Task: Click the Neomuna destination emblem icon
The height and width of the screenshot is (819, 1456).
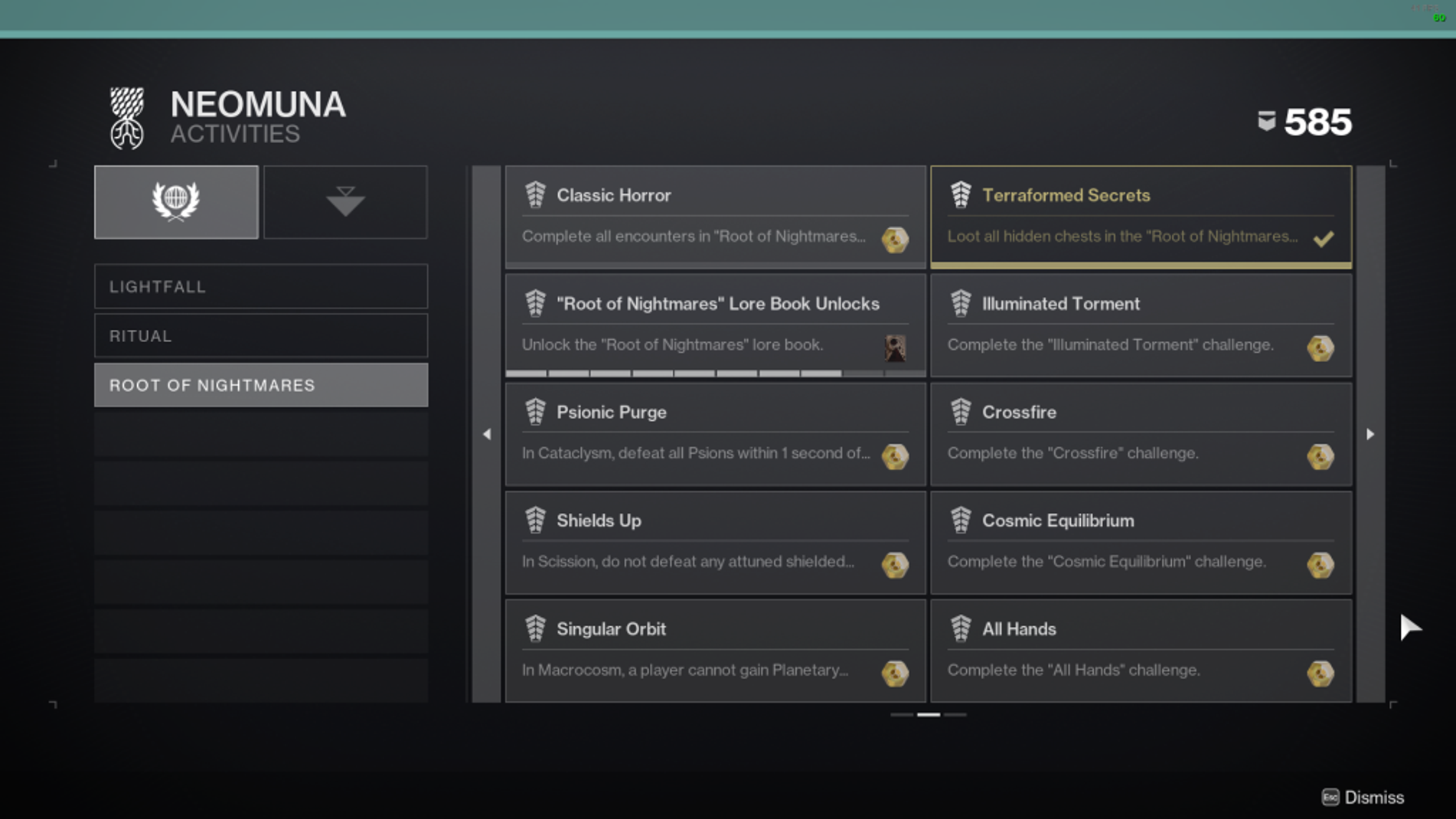Action: (x=125, y=116)
